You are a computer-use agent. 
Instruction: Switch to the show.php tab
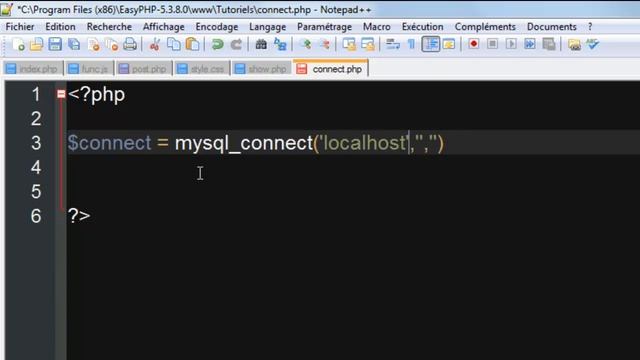(262, 69)
